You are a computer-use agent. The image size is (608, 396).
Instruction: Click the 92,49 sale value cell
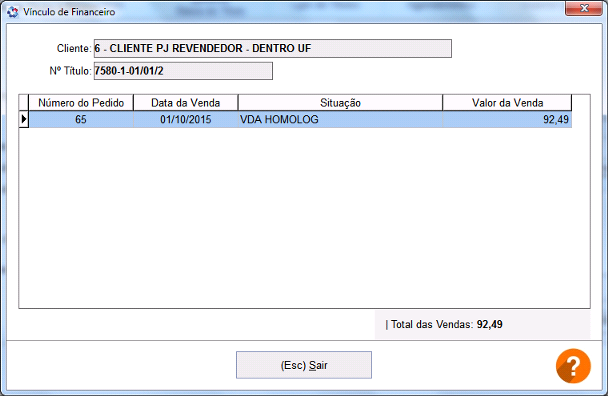click(507, 119)
